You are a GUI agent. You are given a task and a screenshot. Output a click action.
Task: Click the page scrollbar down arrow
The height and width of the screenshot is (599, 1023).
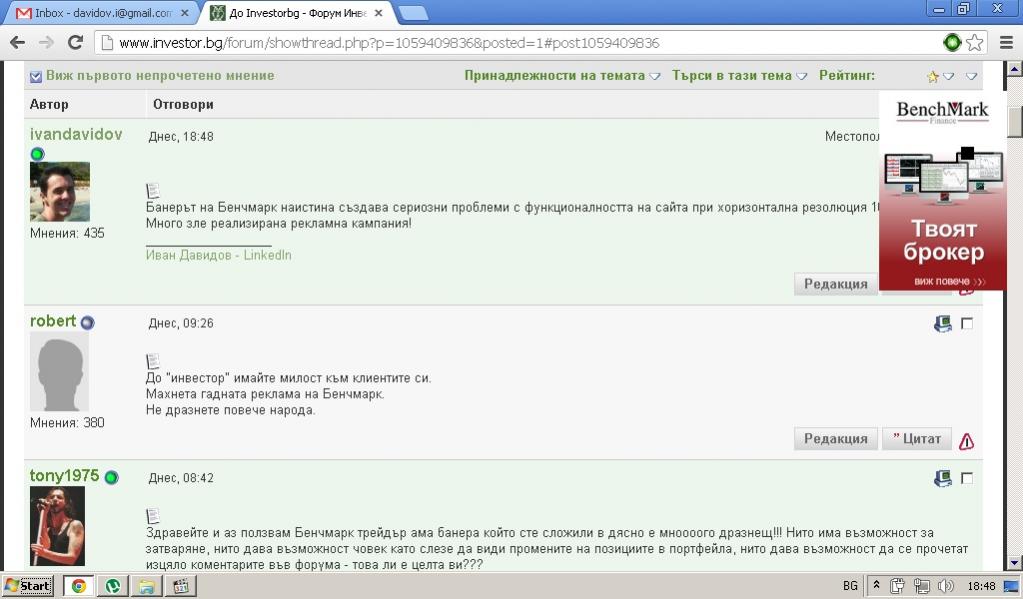pos(1015,563)
